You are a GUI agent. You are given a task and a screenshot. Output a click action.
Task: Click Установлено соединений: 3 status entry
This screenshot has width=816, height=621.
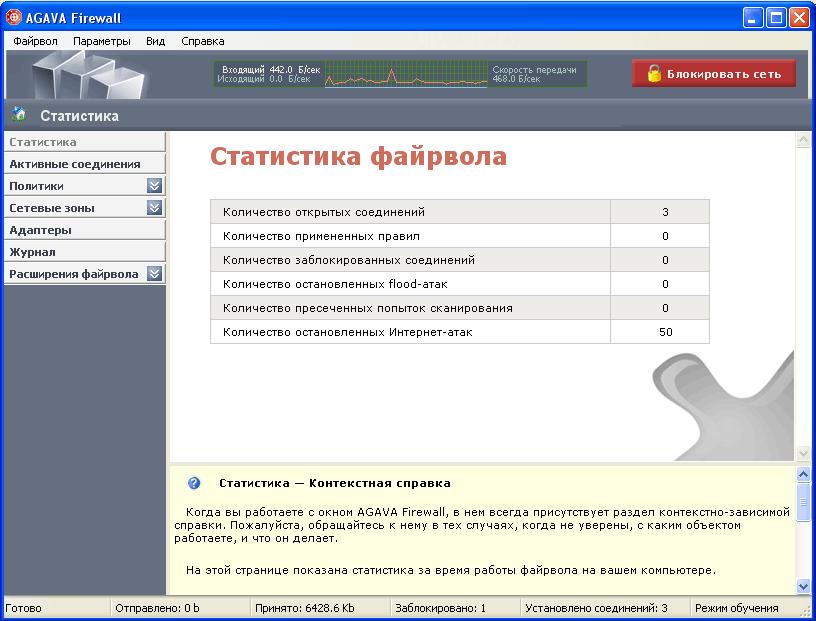[596, 608]
